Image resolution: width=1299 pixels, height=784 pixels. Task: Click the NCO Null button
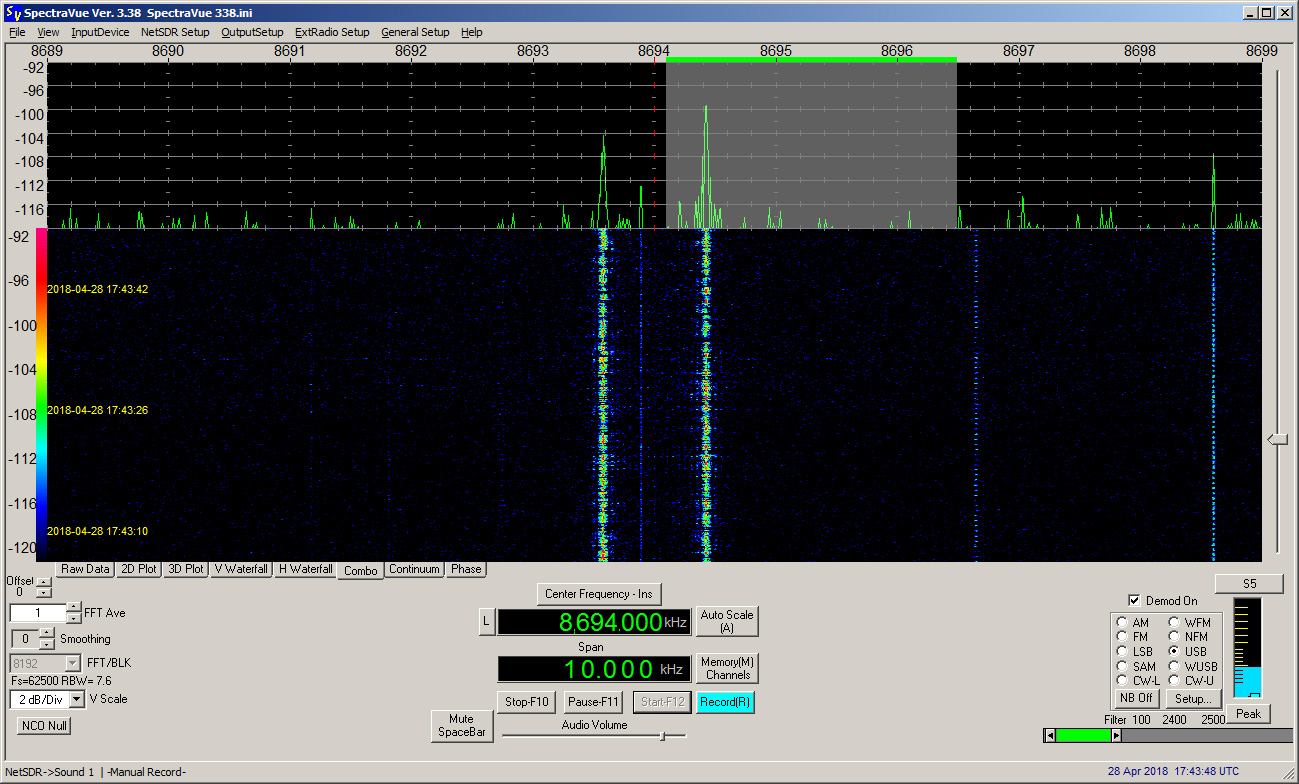pyautogui.click(x=44, y=726)
